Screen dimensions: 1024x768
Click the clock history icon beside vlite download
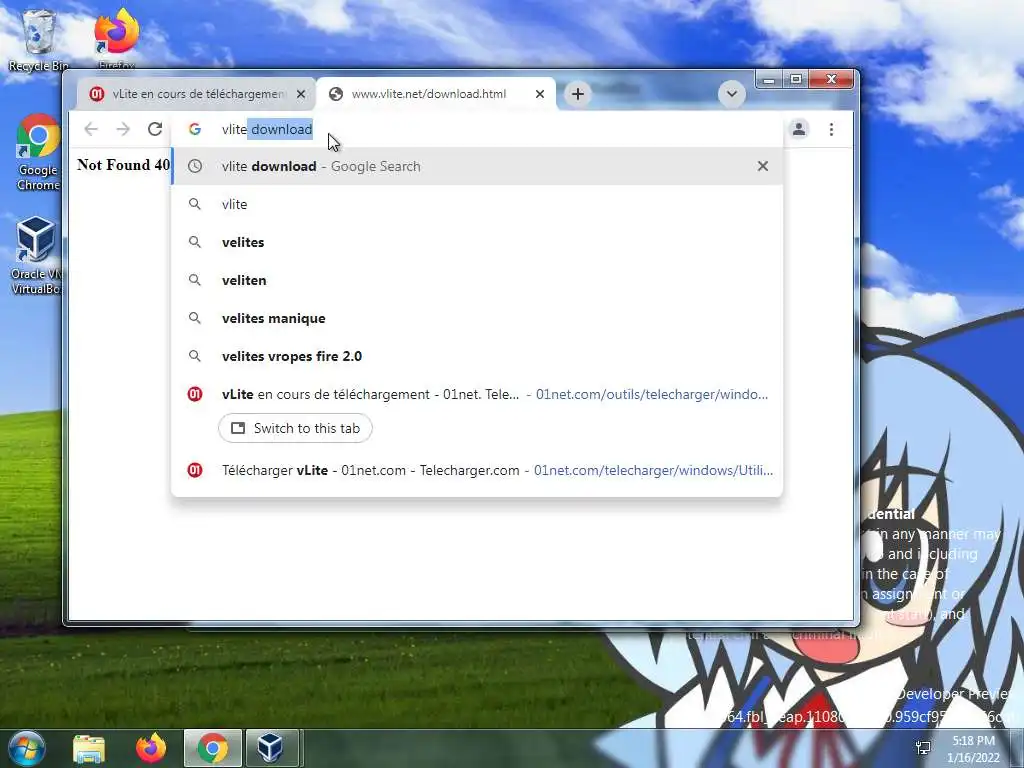tap(195, 167)
